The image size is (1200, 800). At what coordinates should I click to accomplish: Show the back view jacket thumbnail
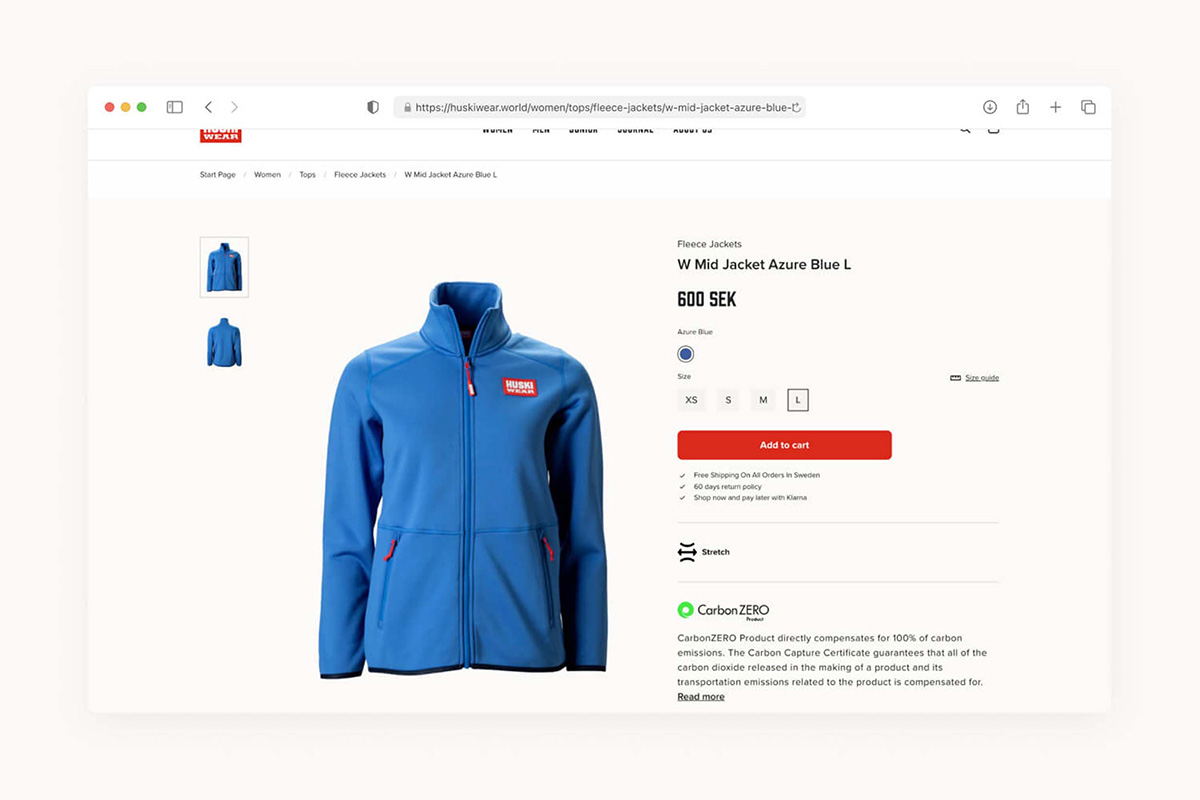pyautogui.click(x=224, y=343)
